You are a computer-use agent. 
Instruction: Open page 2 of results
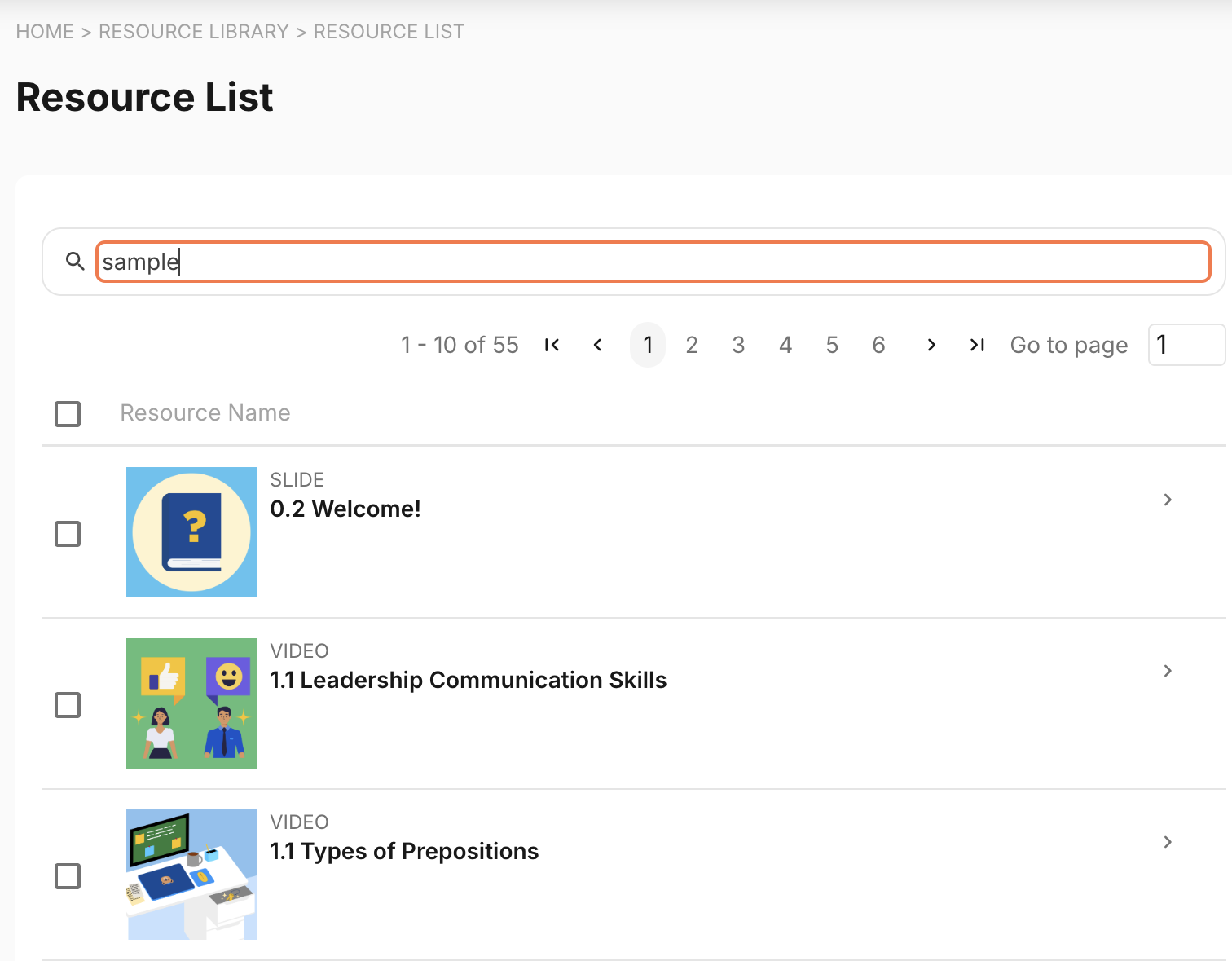(x=692, y=345)
